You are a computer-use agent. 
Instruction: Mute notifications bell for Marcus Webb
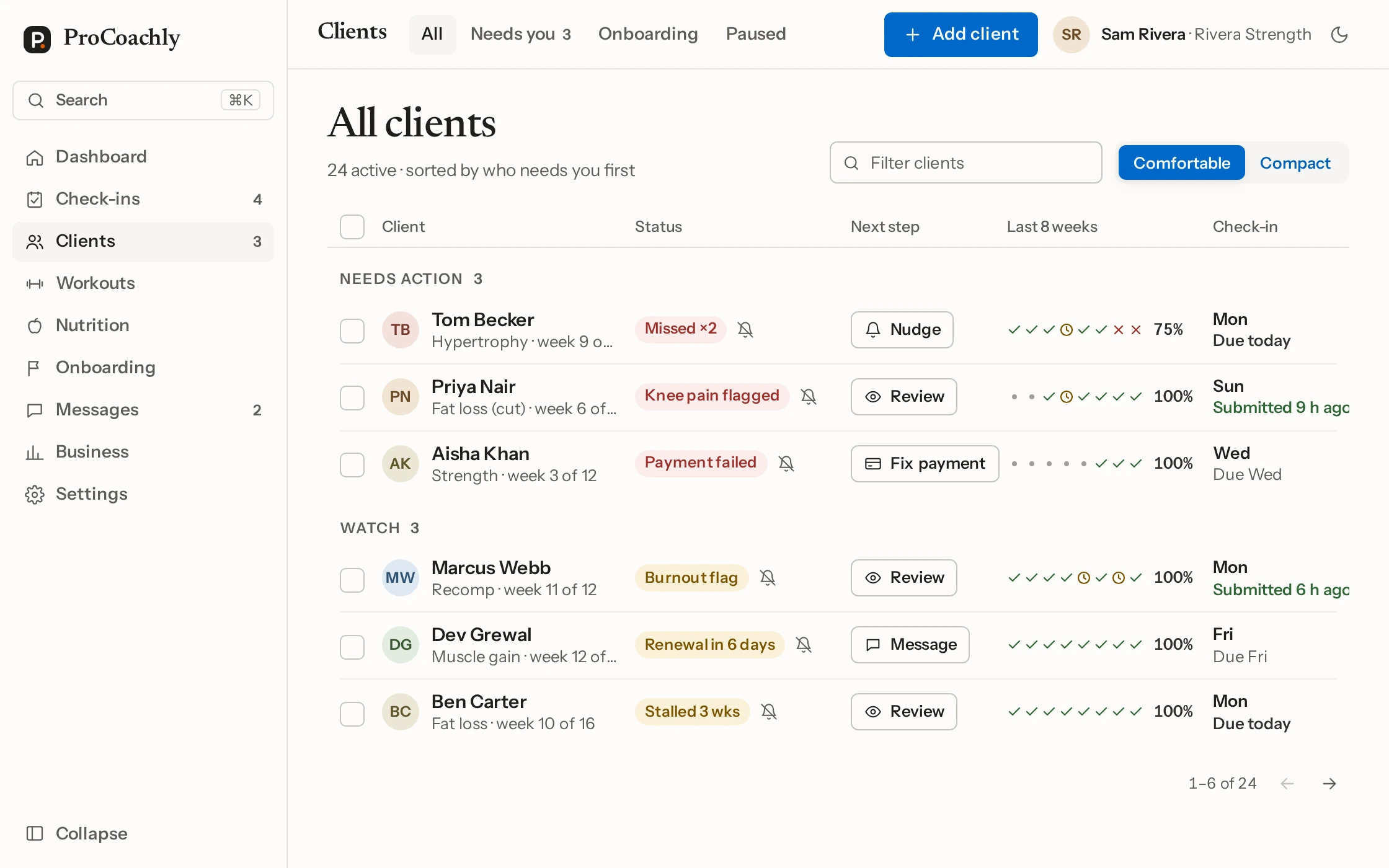(768, 578)
